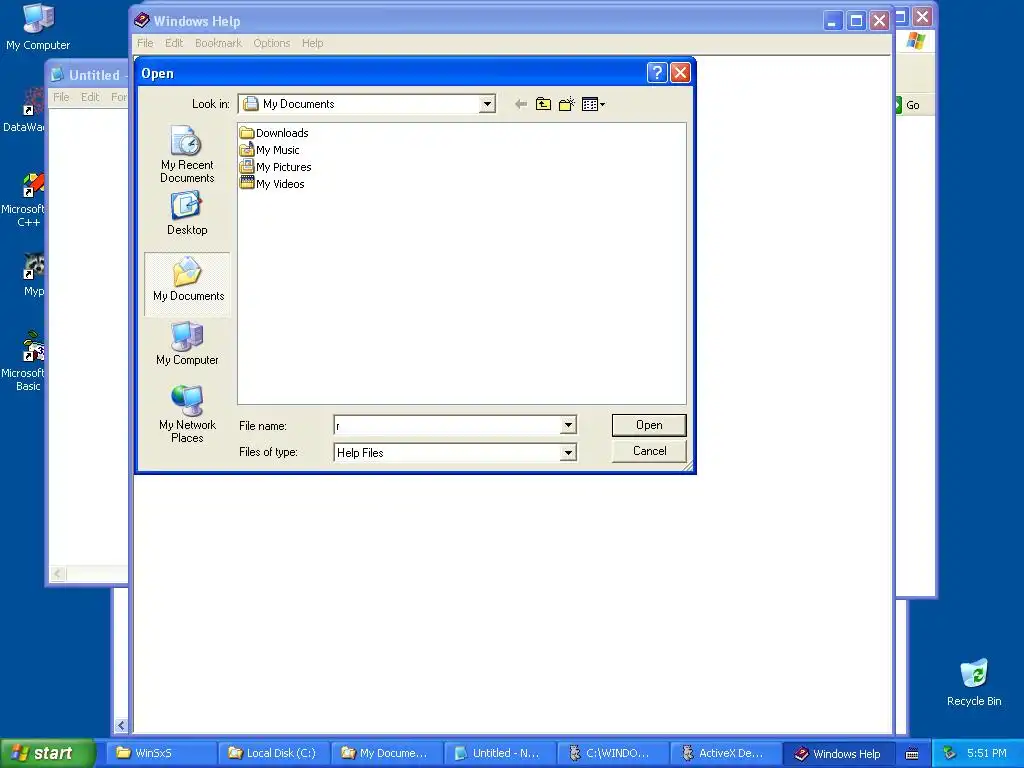Minimize the Windows Help window

832,21
